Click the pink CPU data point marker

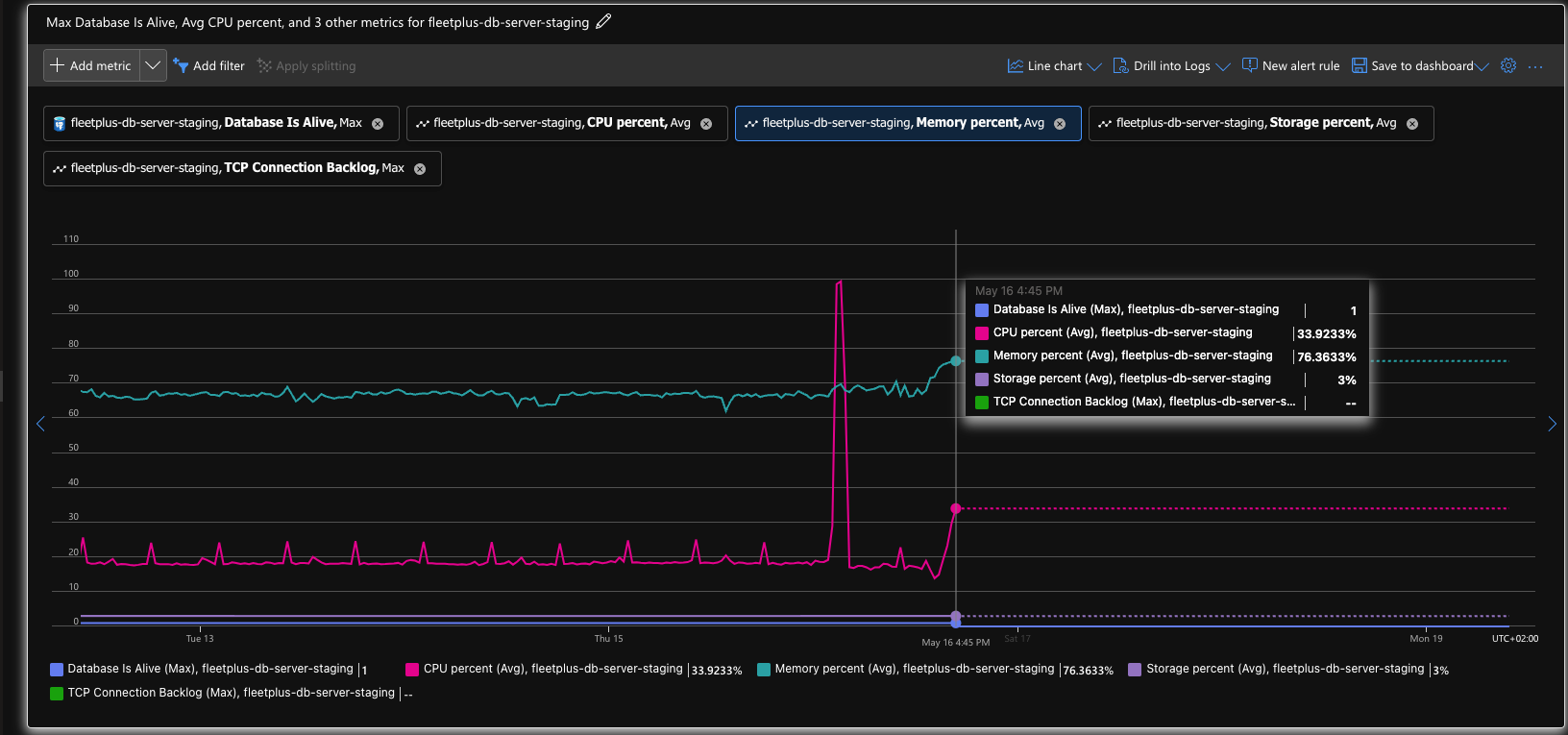[x=956, y=508]
